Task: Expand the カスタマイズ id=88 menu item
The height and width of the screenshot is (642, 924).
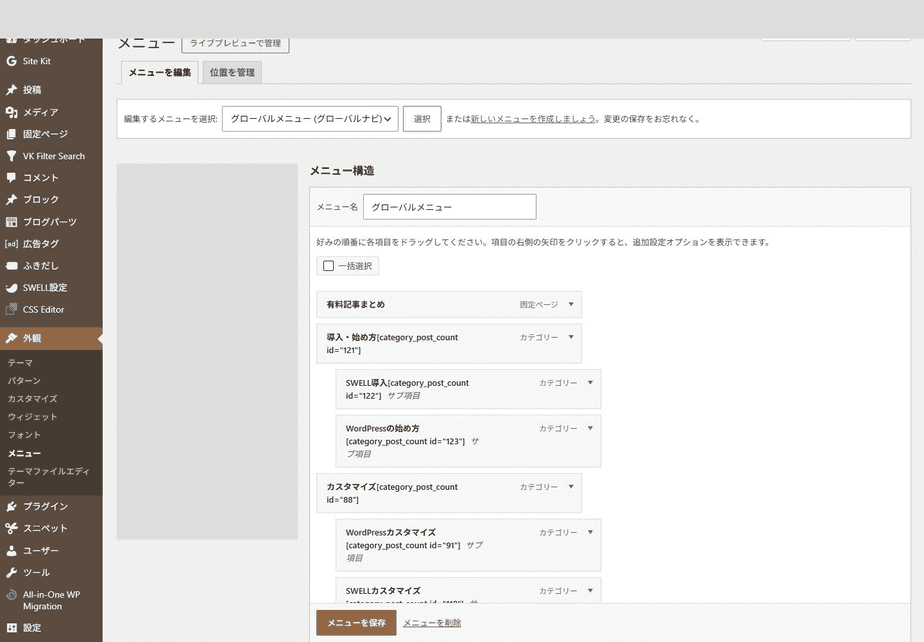Action: (x=571, y=486)
